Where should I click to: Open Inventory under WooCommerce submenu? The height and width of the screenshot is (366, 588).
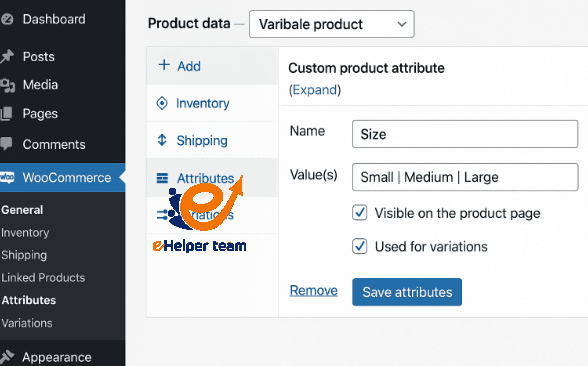[x=25, y=233]
